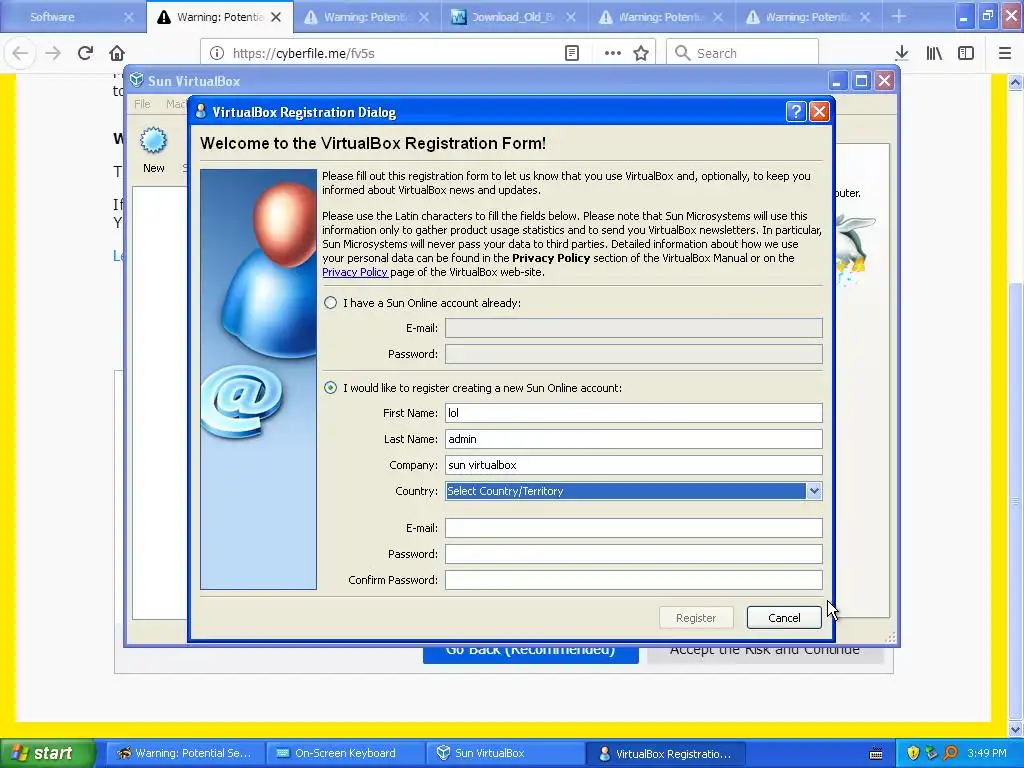Switch to Warning: Potential Se... taskbar button
This screenshot has width=1024, height=768.
[184, 754]
